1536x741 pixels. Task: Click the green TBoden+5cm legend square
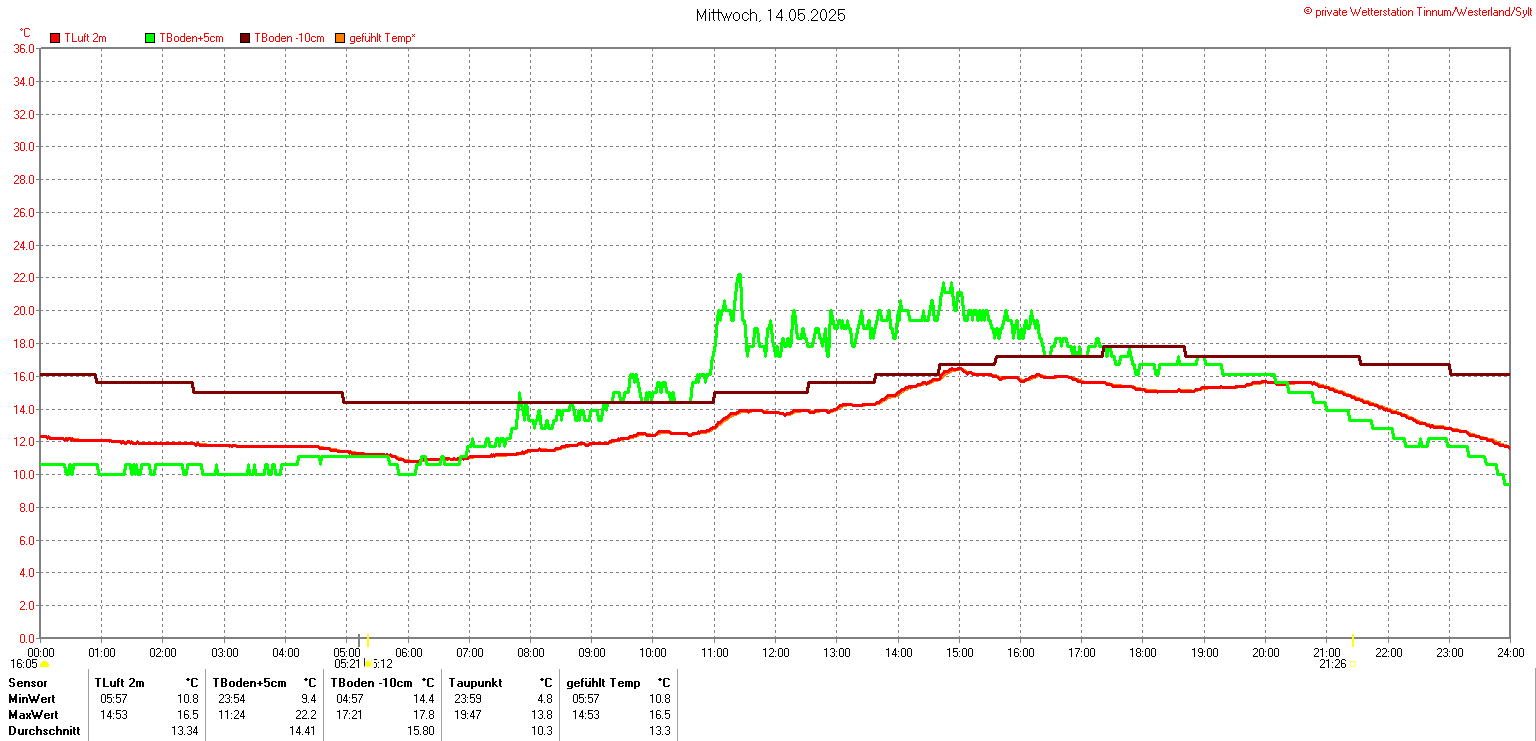tap(151, 38)
